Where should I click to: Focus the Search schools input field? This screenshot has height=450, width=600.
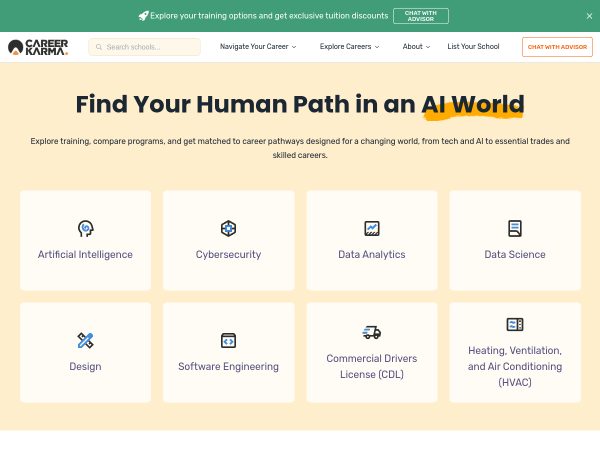pos(145,47)
